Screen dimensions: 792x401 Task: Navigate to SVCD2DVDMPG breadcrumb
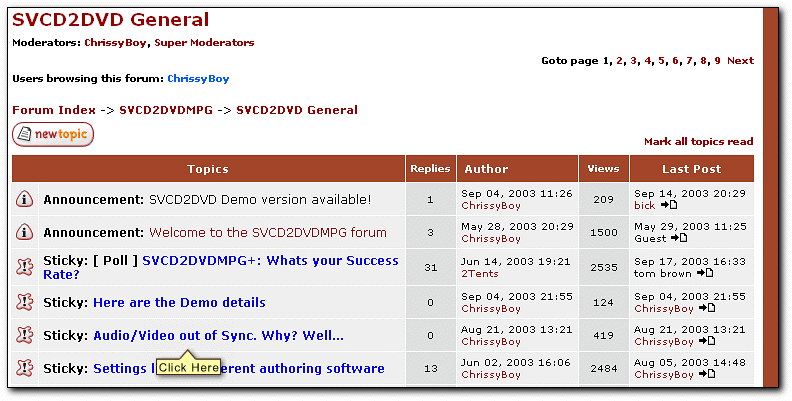point(166,110)
